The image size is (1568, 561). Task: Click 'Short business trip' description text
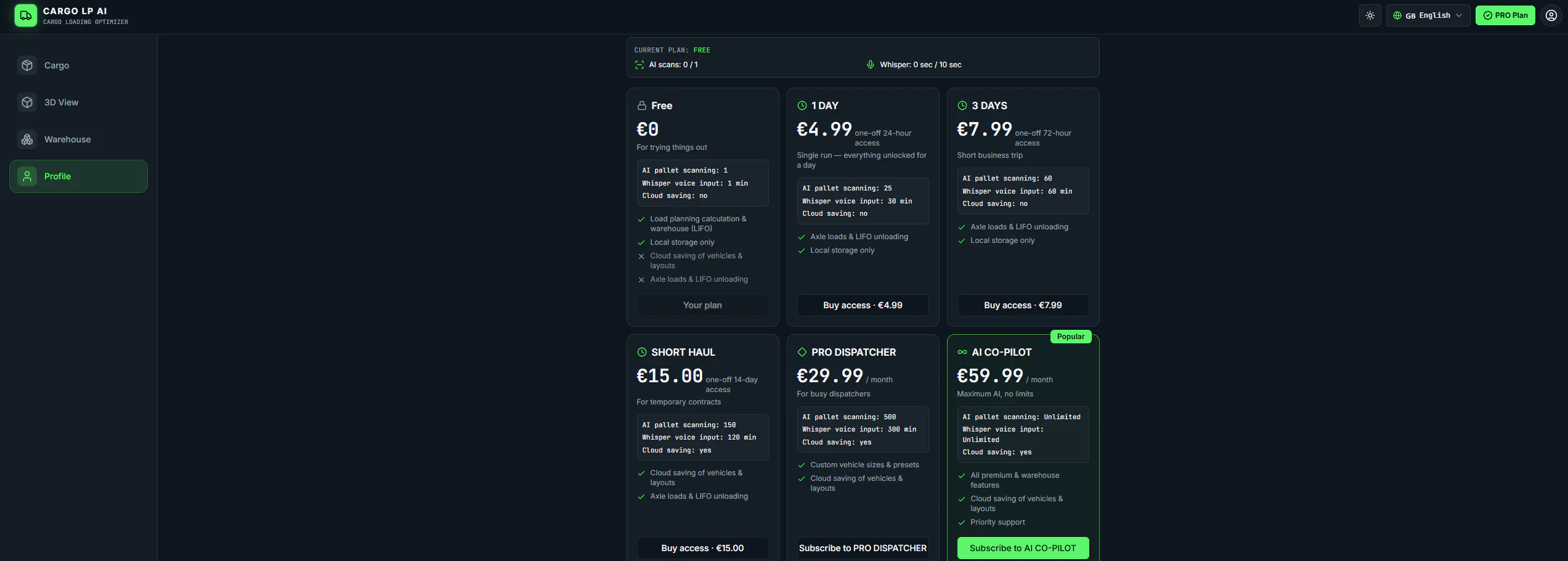point(989,155)
